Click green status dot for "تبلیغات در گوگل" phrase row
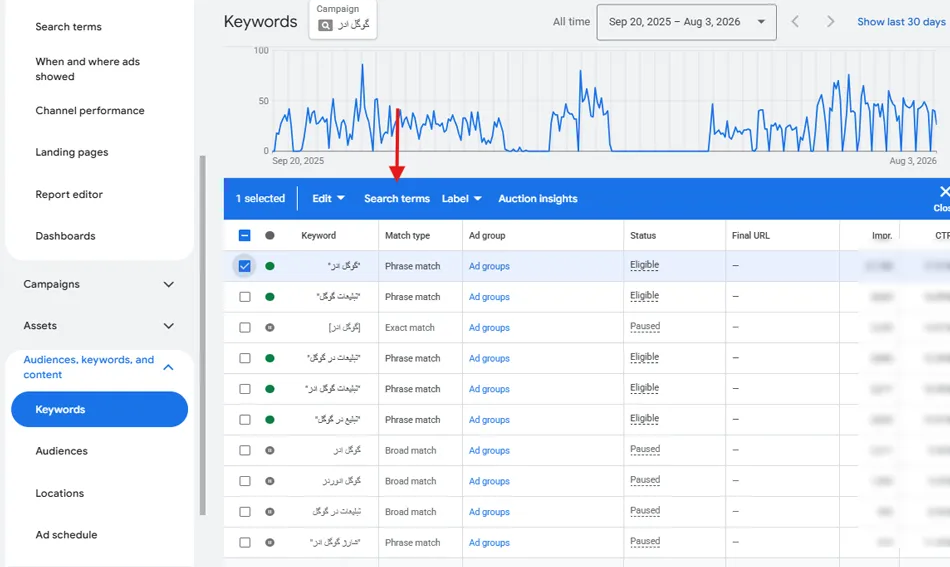 coord(270,358)
